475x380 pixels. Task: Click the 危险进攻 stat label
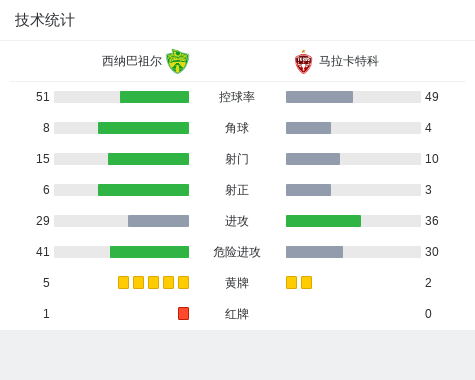[237, 252]
